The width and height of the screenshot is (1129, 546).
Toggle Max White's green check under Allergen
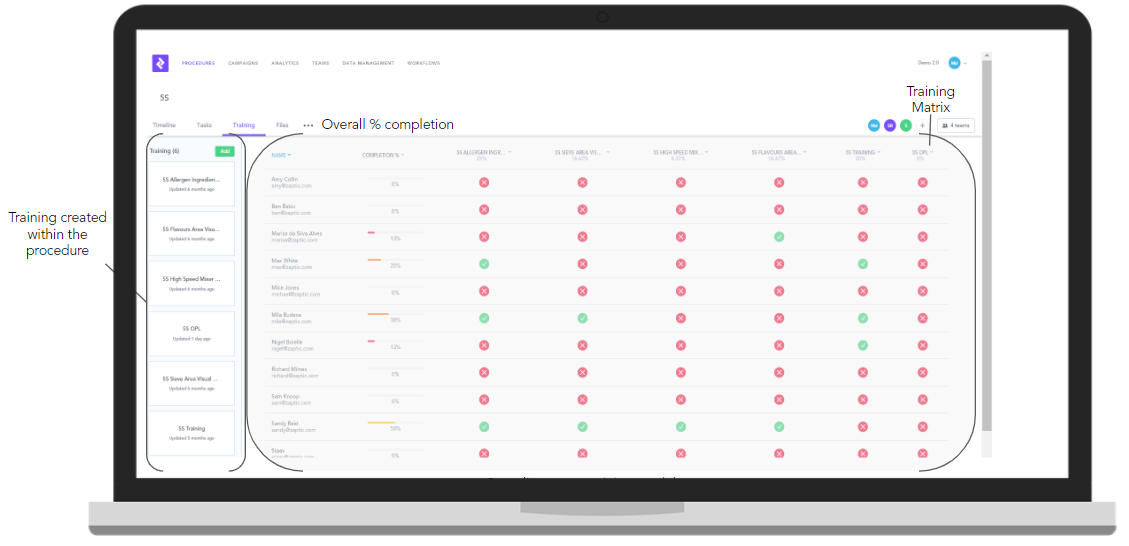(x=484, y=264)
